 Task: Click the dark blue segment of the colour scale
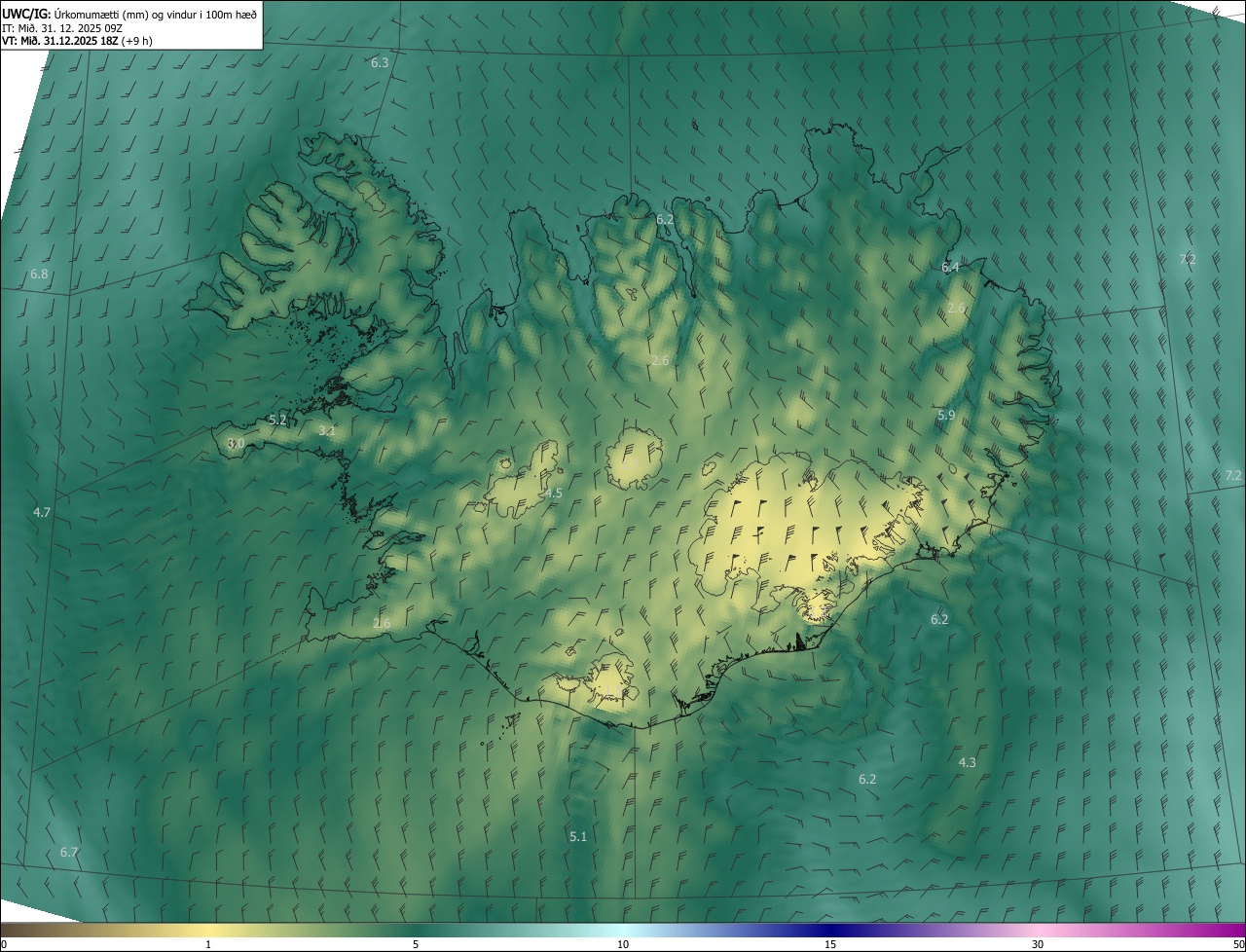coord(830,930)
